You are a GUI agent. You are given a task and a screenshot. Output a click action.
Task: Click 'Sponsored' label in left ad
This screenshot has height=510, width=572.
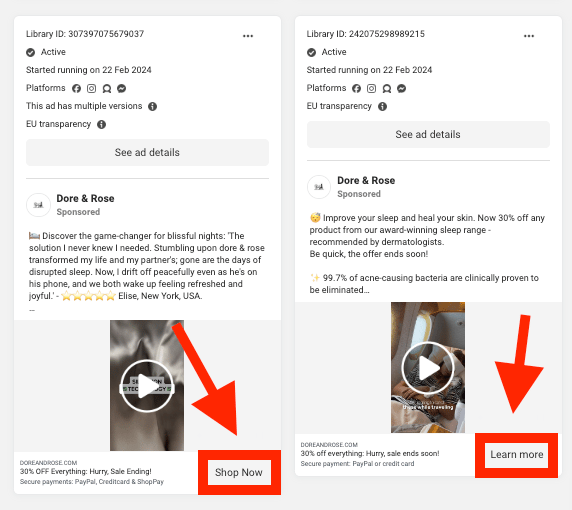coord(78,212)
